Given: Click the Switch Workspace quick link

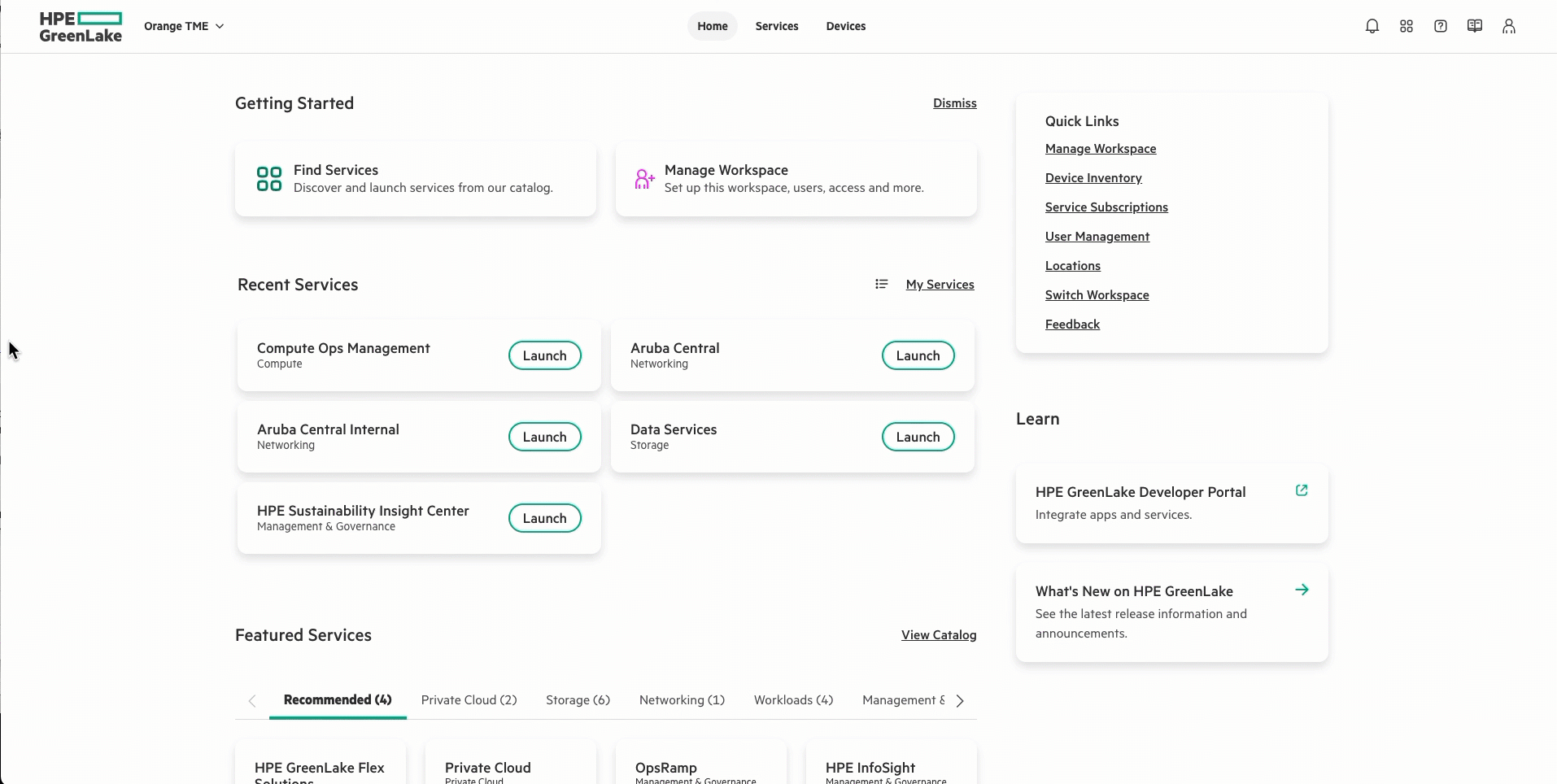Looking at the screenshot, I should point(1097,295).
